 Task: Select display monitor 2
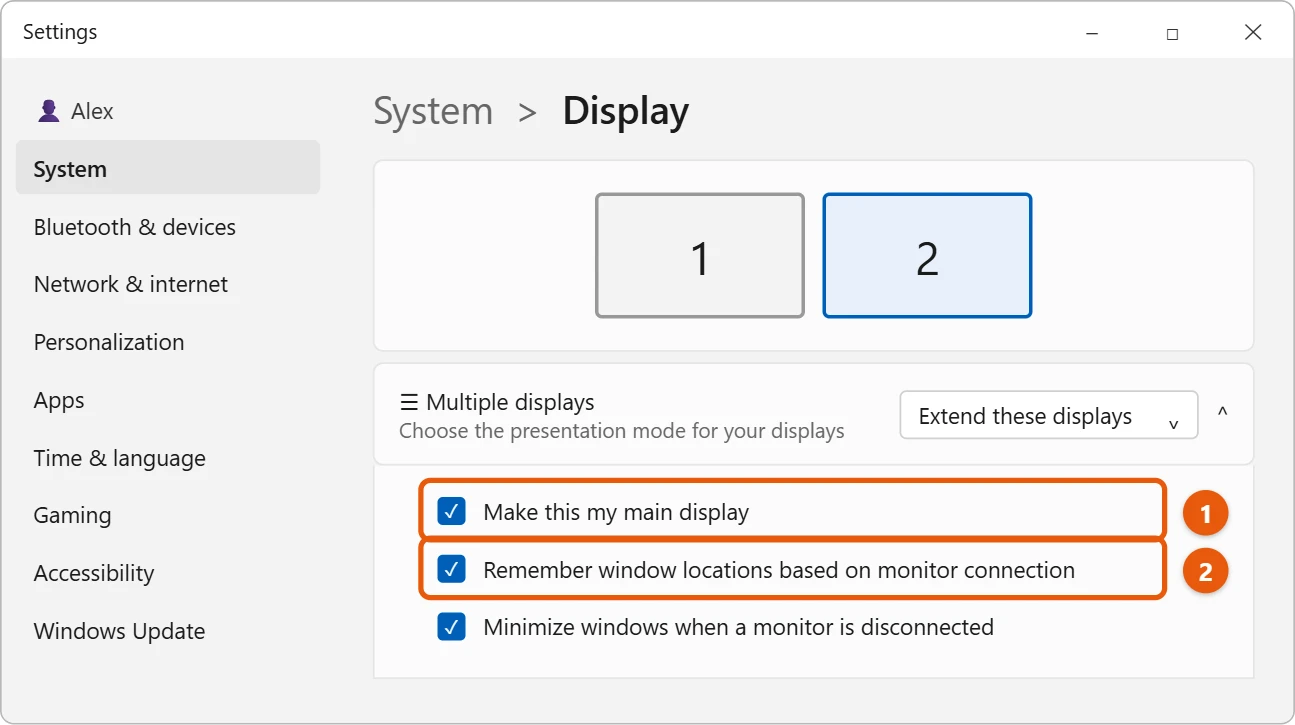click(x=927, y=256)
